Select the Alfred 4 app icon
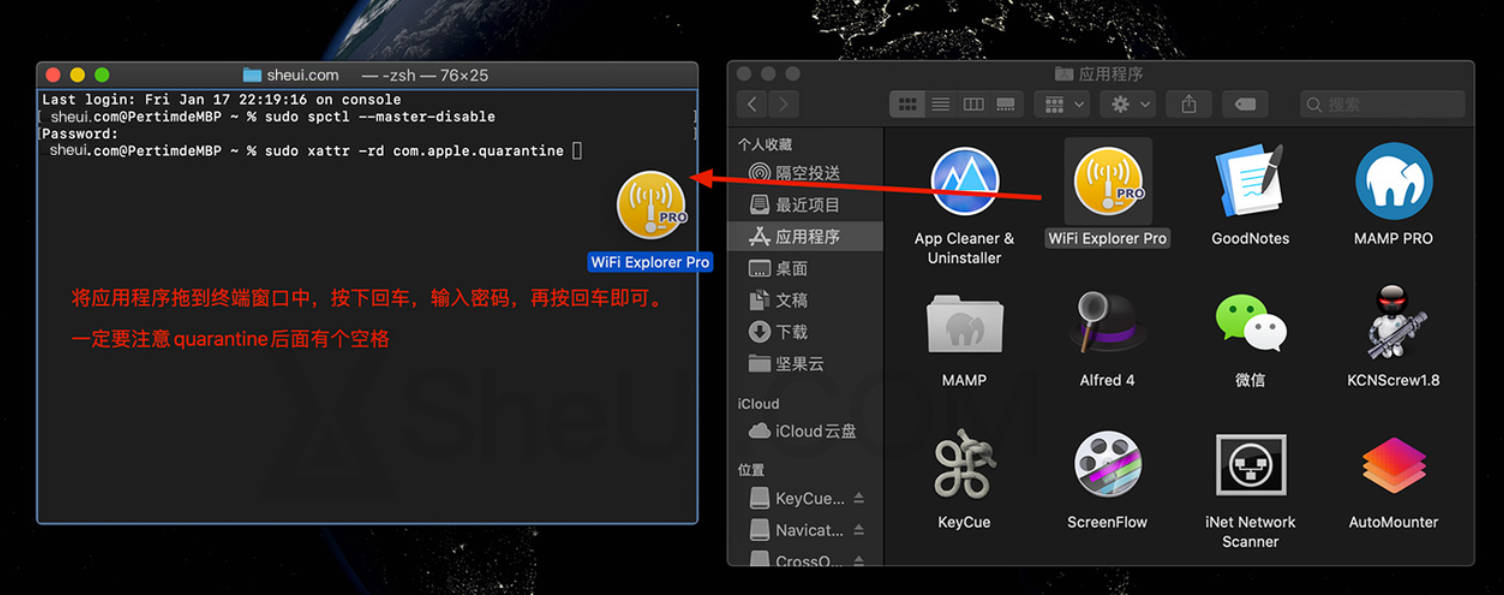This screenshot has height=595, width=1504. 1107,323
